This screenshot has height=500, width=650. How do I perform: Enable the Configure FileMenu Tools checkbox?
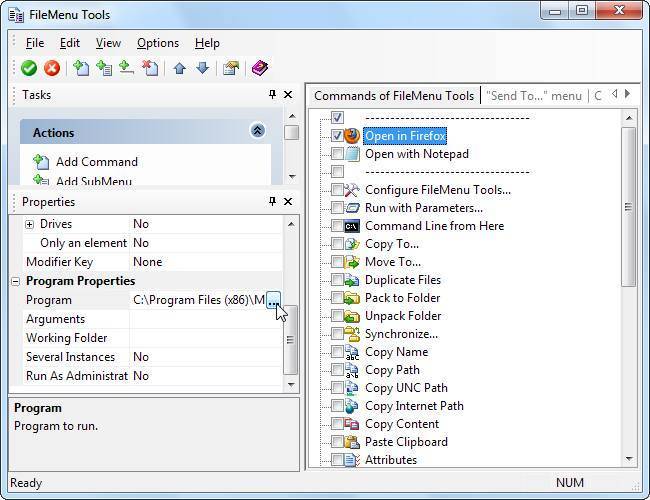click(337, 190)
